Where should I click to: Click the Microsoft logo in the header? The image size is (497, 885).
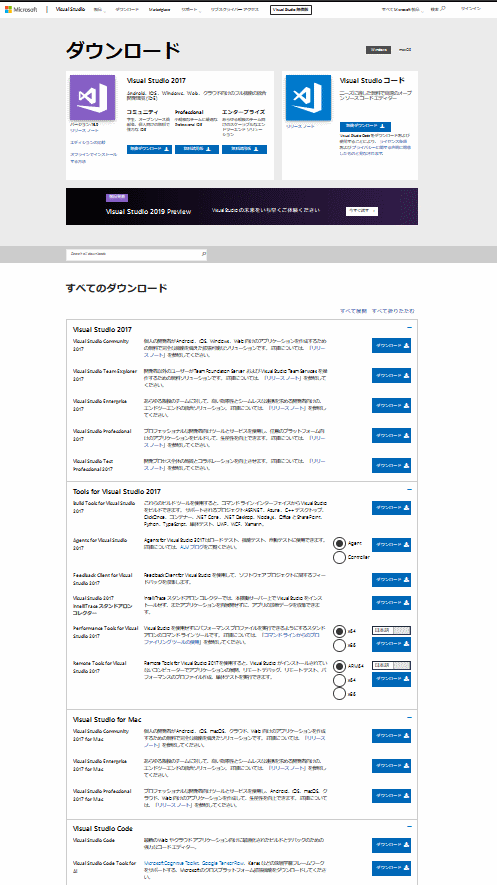(21, 10)
